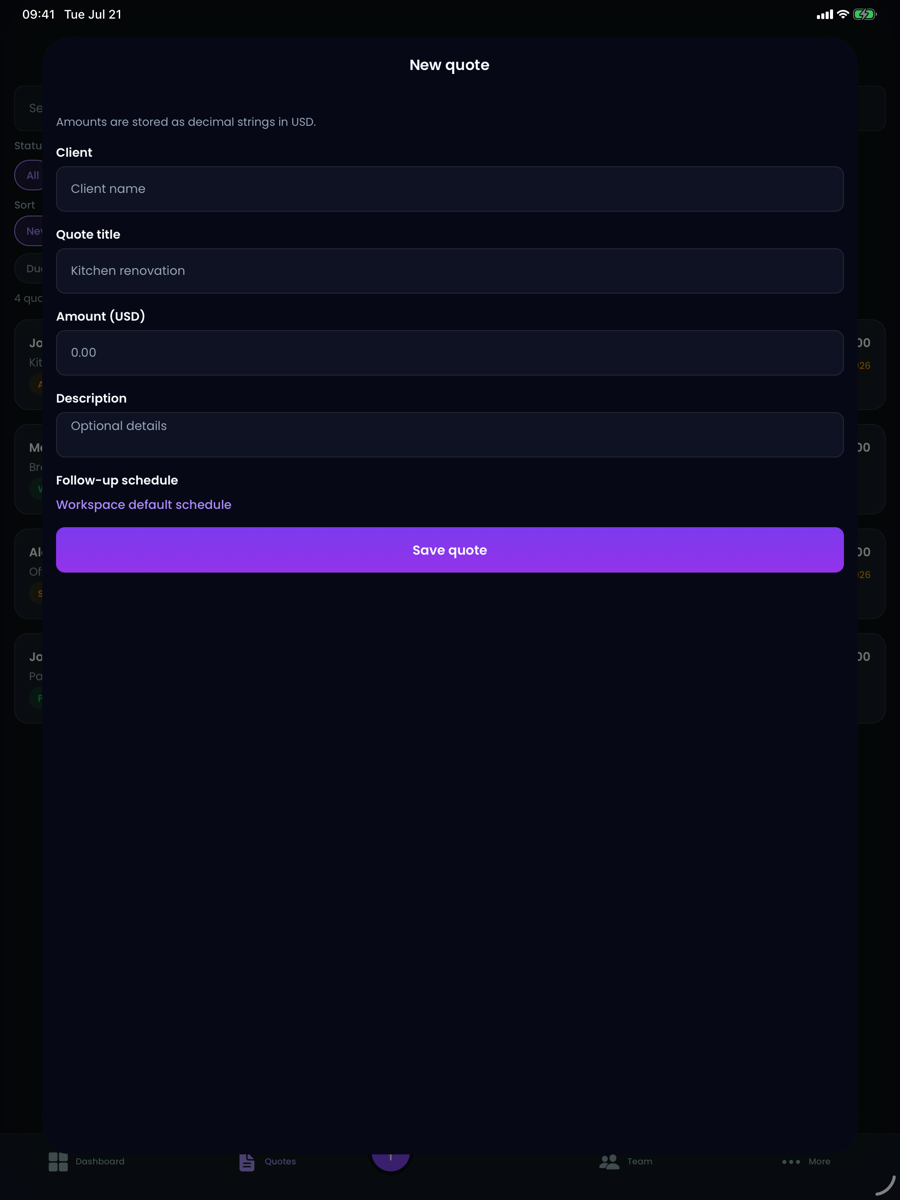The width and height of the screenshot is (900, 1200).
Task: Tap the cellular signal bars icon
Action: (824, 15)
